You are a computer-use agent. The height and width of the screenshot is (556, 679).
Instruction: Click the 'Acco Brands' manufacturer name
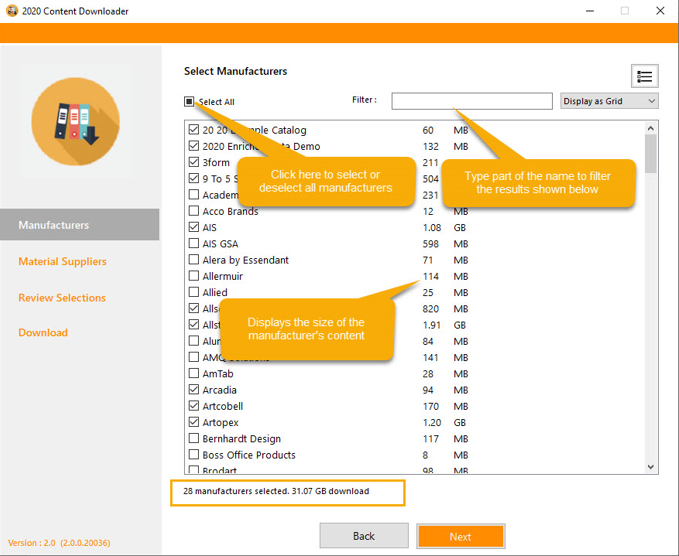click(230, 211)
